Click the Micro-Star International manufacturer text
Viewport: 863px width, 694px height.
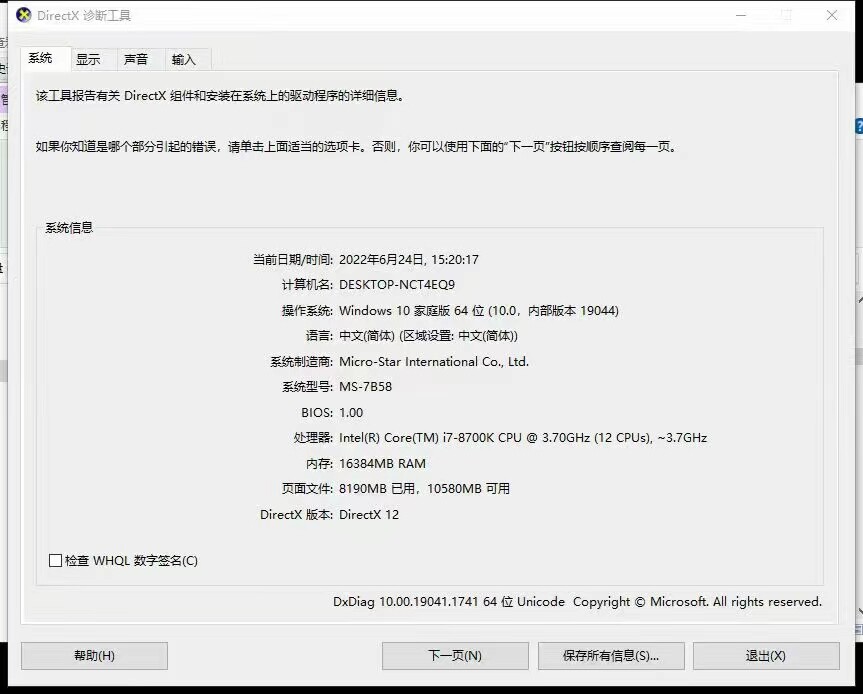tap(434, 362)
